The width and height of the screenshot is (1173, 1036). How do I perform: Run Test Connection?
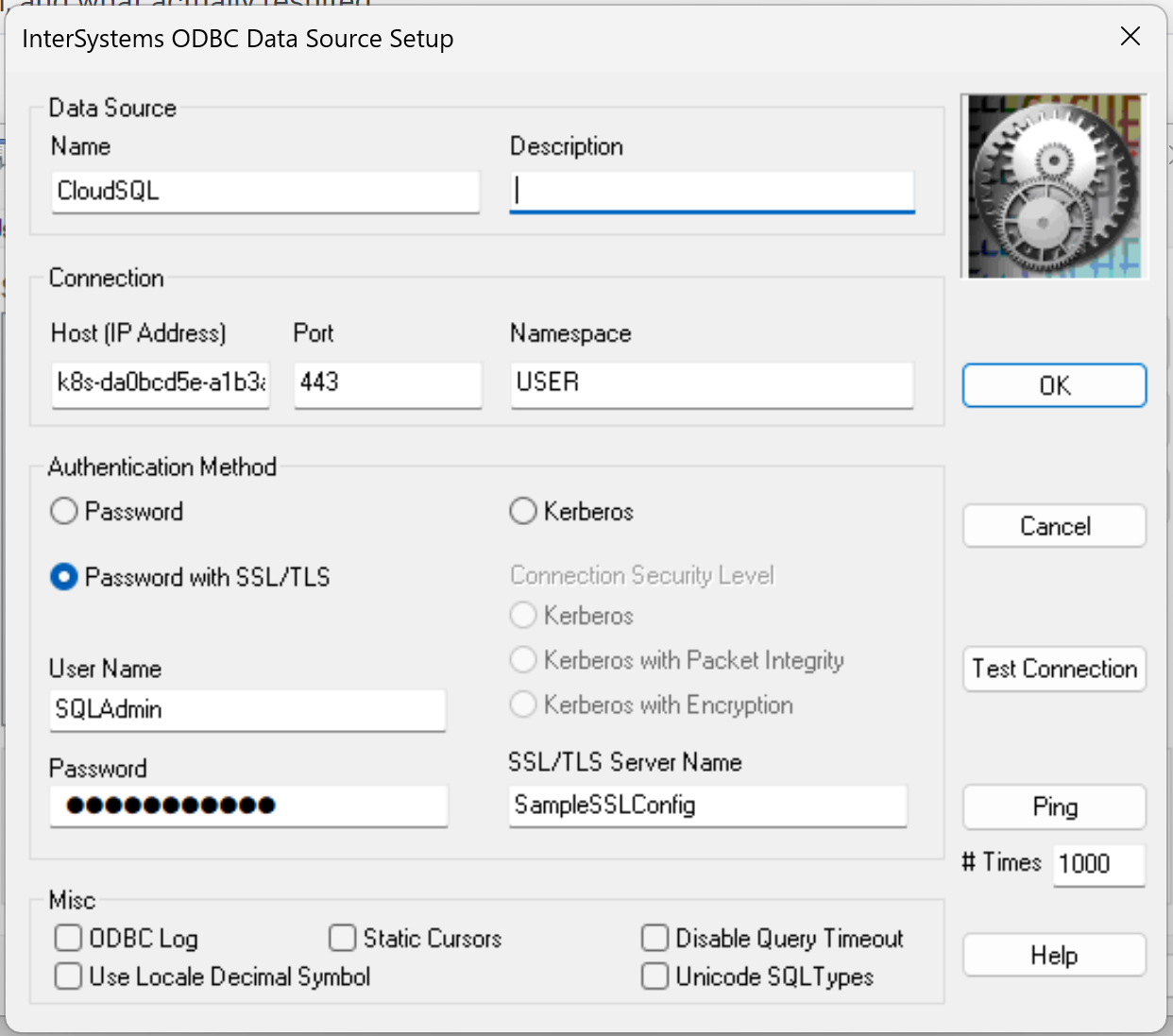[1054, 669]
